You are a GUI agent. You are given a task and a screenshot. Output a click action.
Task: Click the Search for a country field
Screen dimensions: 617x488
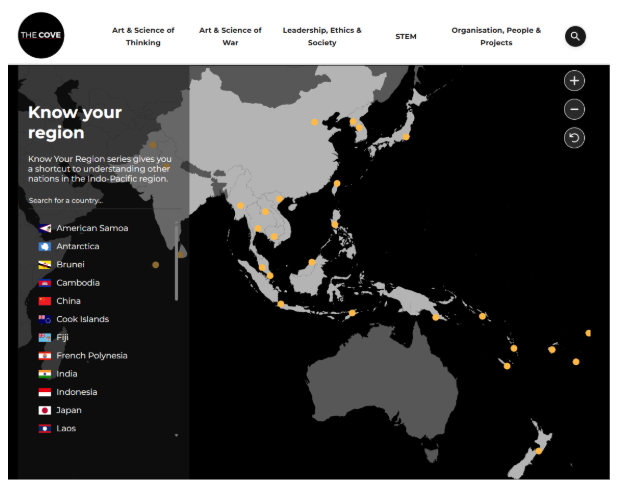(100, 201)
